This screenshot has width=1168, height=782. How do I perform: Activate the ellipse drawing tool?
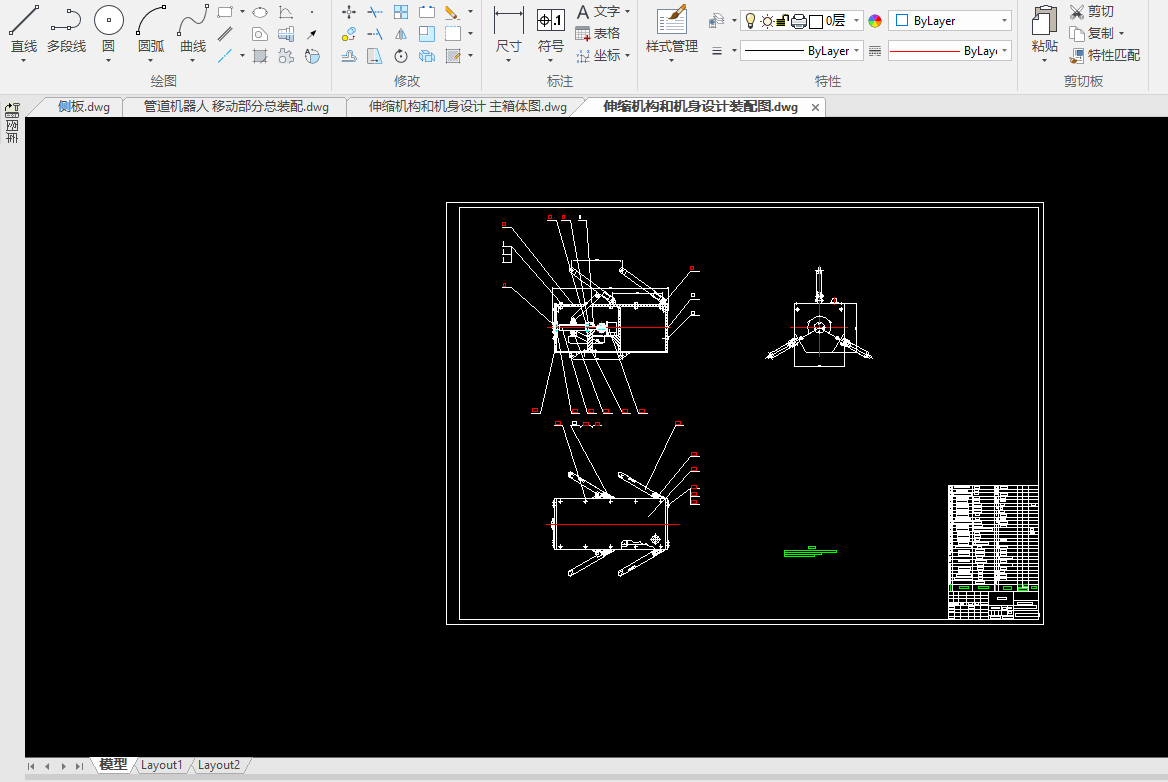coord(260,12)
